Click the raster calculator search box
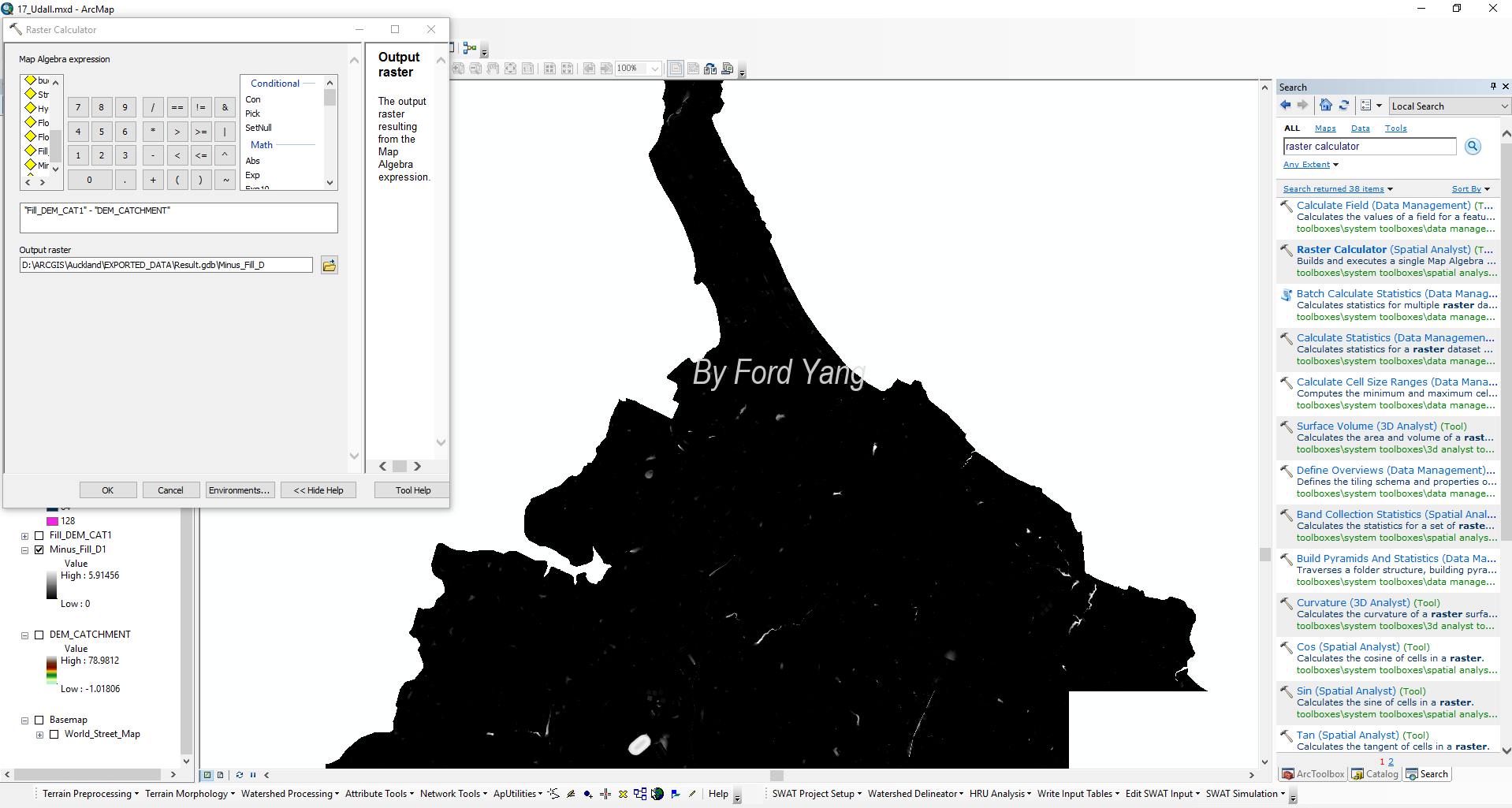Screen dimensions: 1512x808 coord(1369,147)
